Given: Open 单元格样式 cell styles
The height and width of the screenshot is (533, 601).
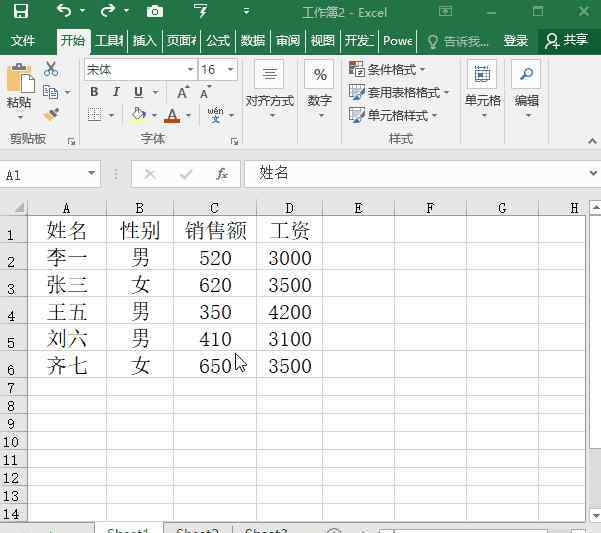Looking at the screenshot, I should 393,115.
